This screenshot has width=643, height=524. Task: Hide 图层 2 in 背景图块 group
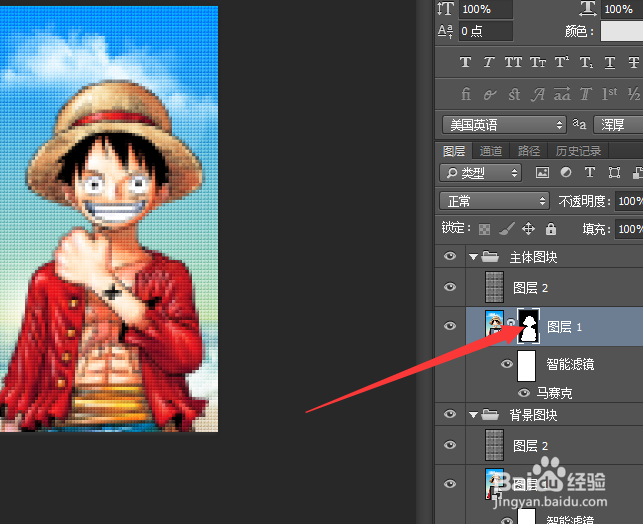coord(450,445)
